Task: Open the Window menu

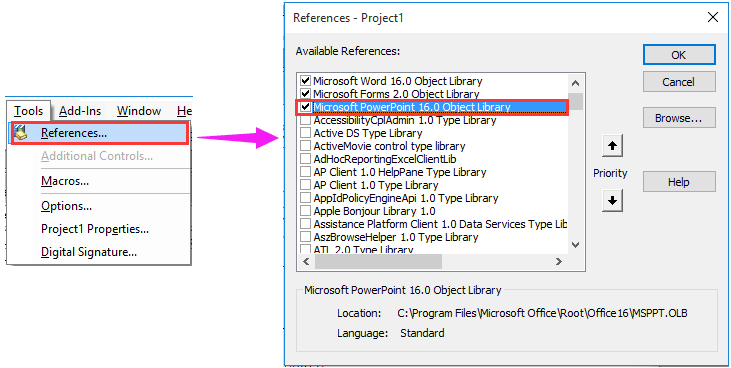Action: pos(139,111)
